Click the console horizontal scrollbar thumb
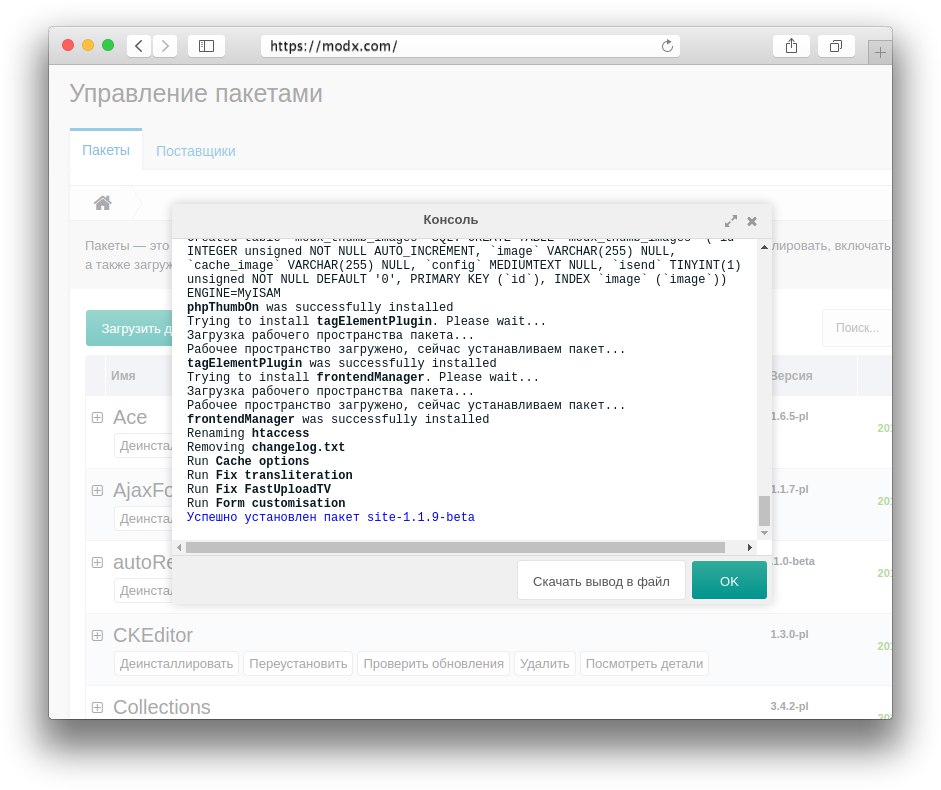 click(455, 547)
